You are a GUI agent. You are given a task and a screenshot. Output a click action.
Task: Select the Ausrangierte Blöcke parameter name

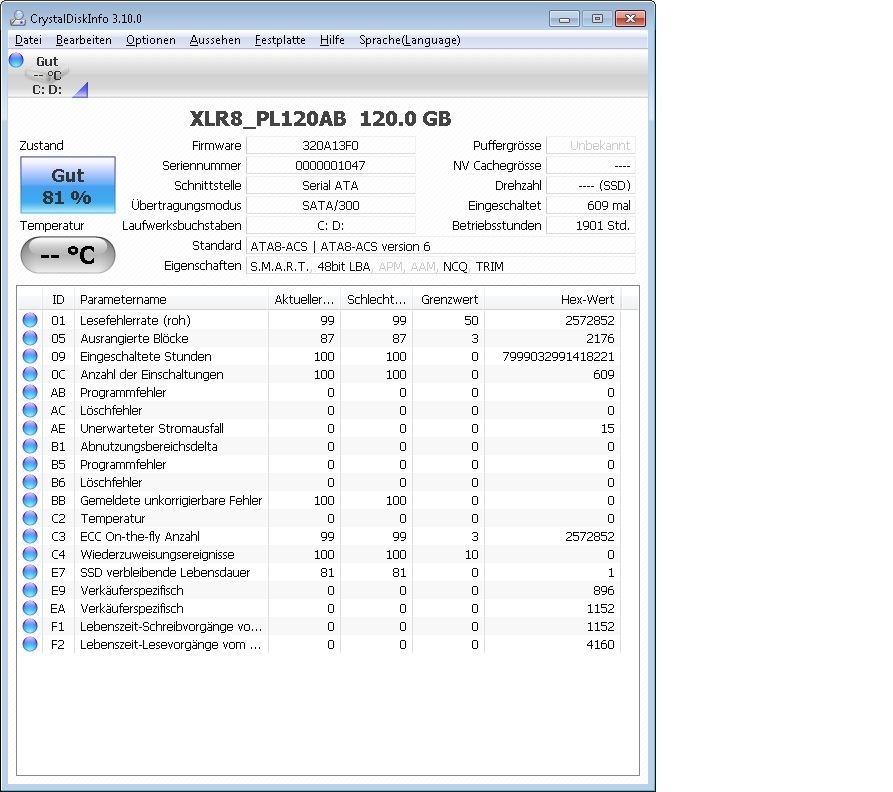click(134, 338)
